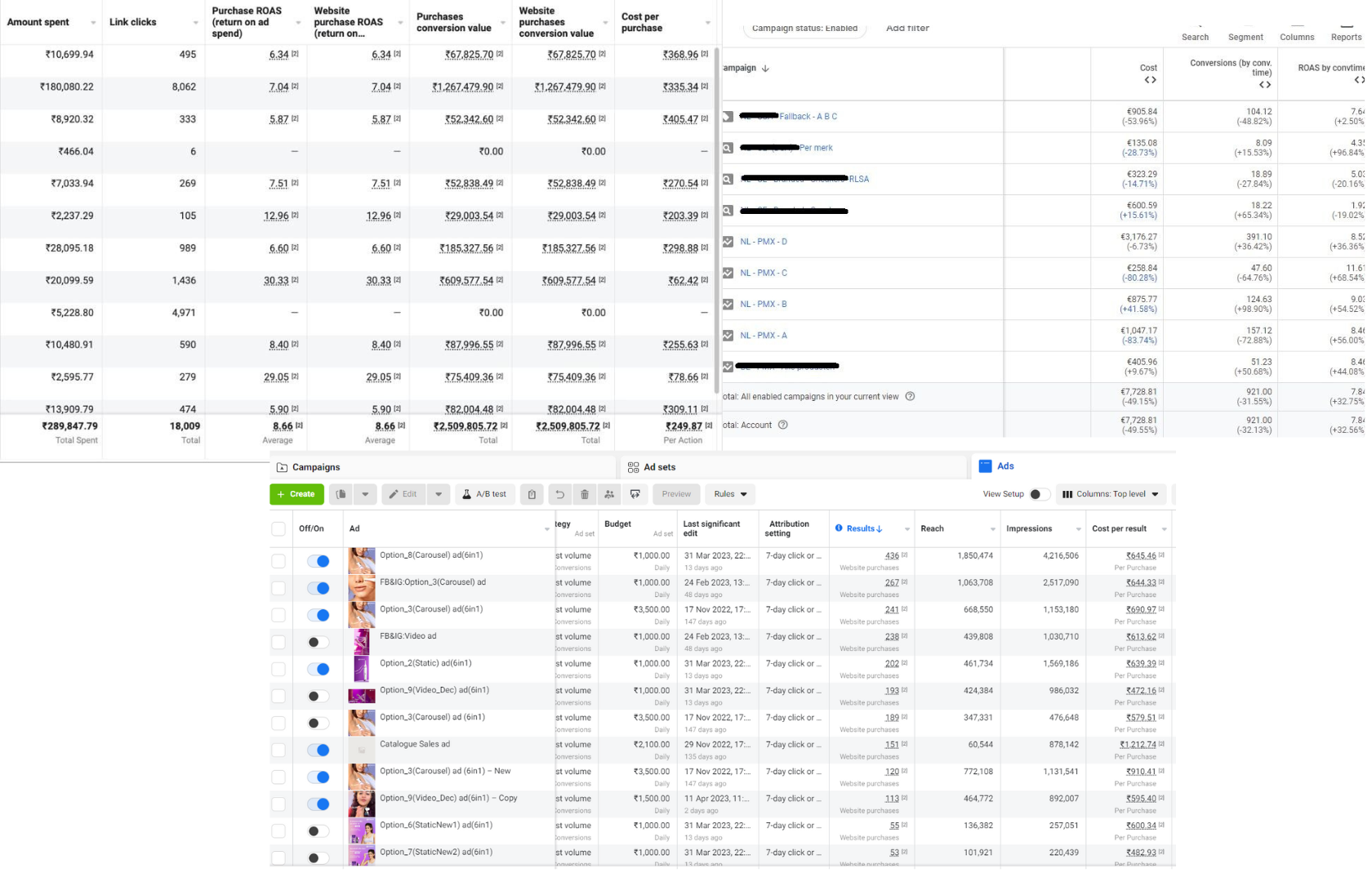This screenshot has height=882, width=1372.
Task: Open Columns: Top level dropdown
Action: 1111,494
